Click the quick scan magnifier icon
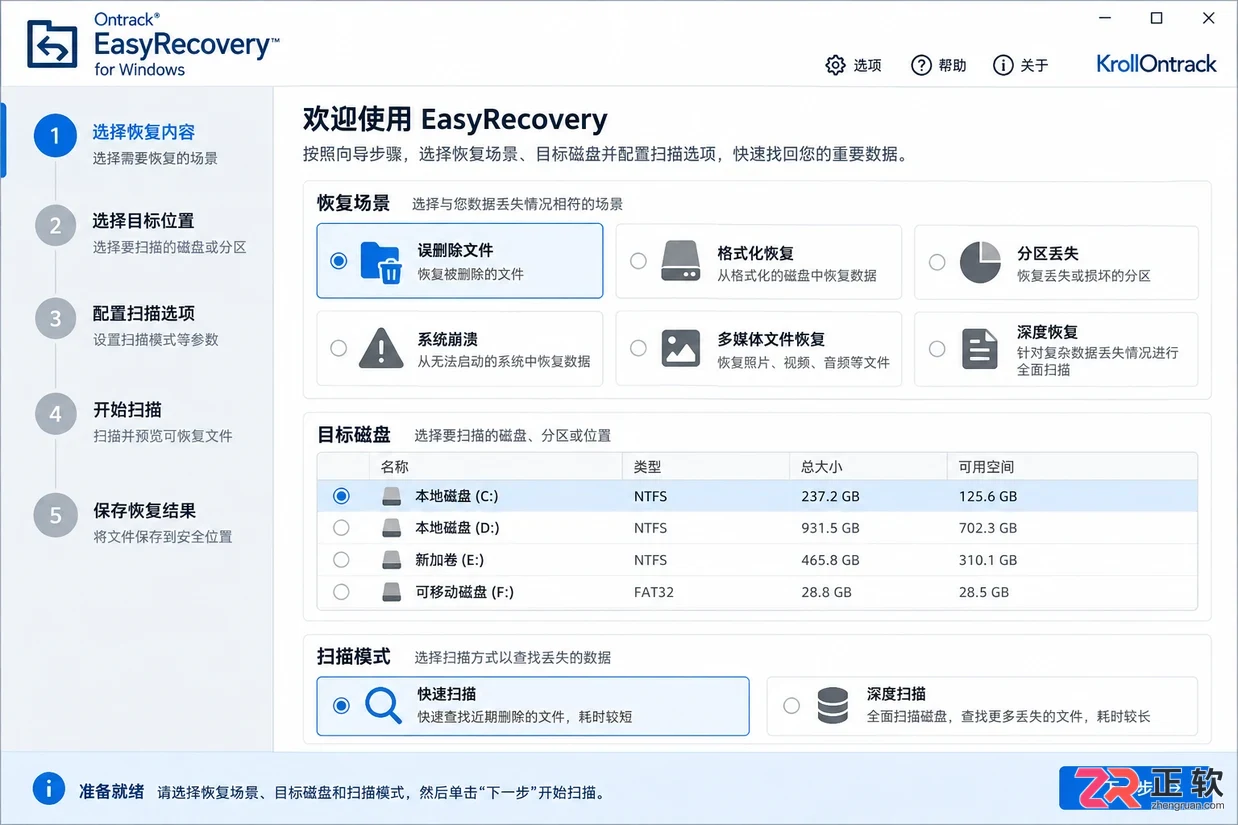The height and width of the screenshot is (825, 1238). [x=383, y=706]
